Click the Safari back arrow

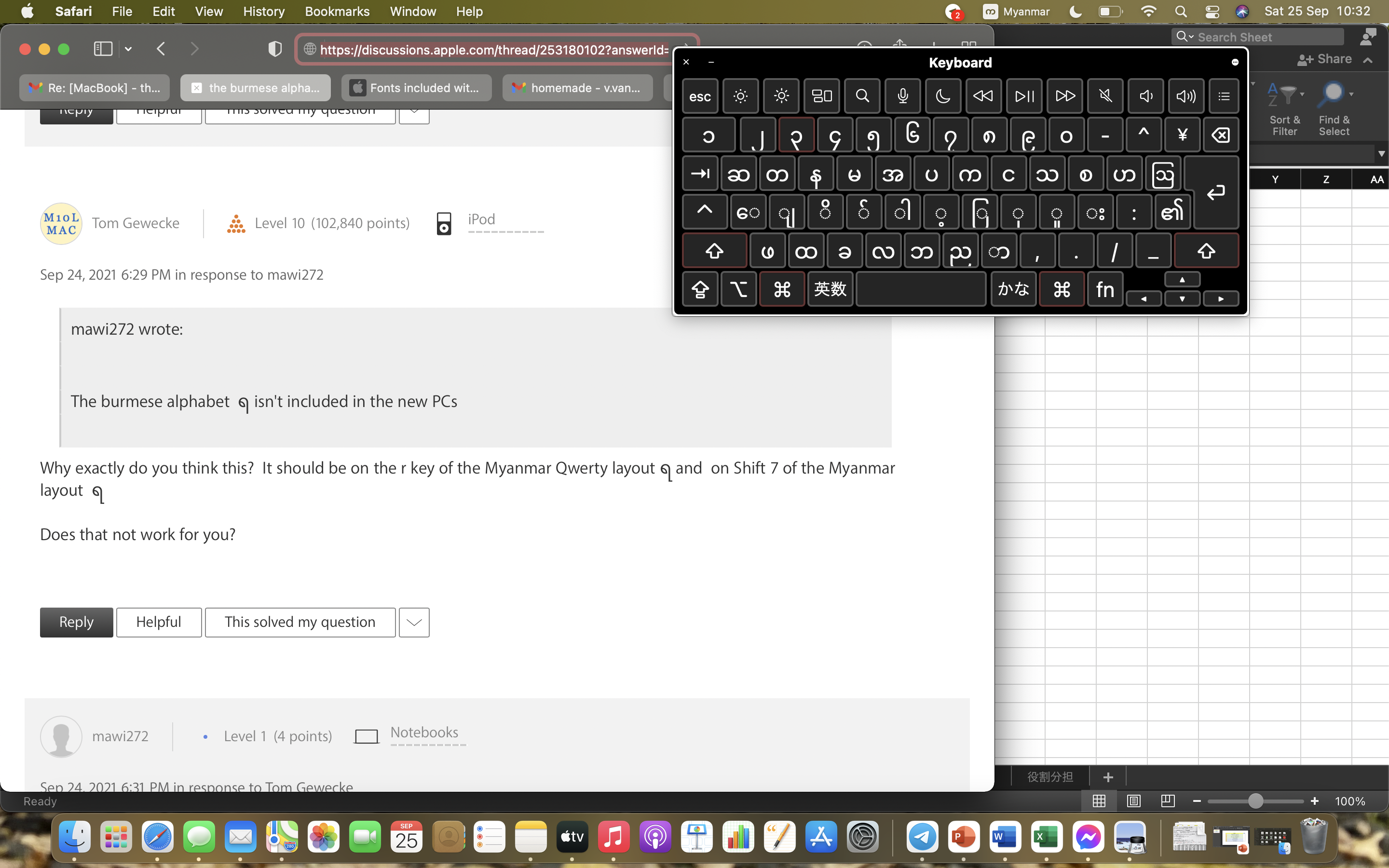[161, 49]
